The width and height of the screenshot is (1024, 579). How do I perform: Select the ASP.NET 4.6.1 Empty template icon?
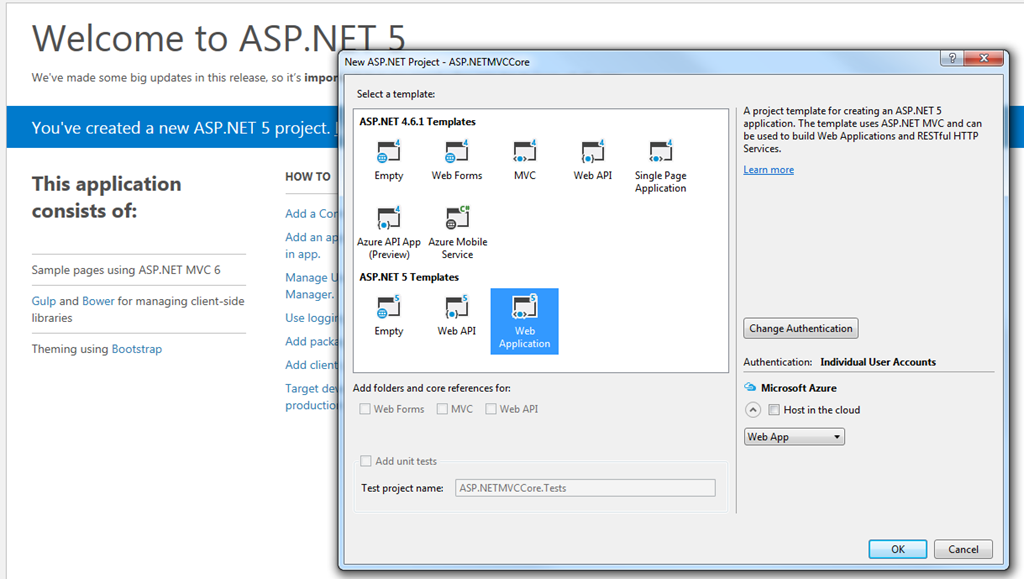pos(389,151)
